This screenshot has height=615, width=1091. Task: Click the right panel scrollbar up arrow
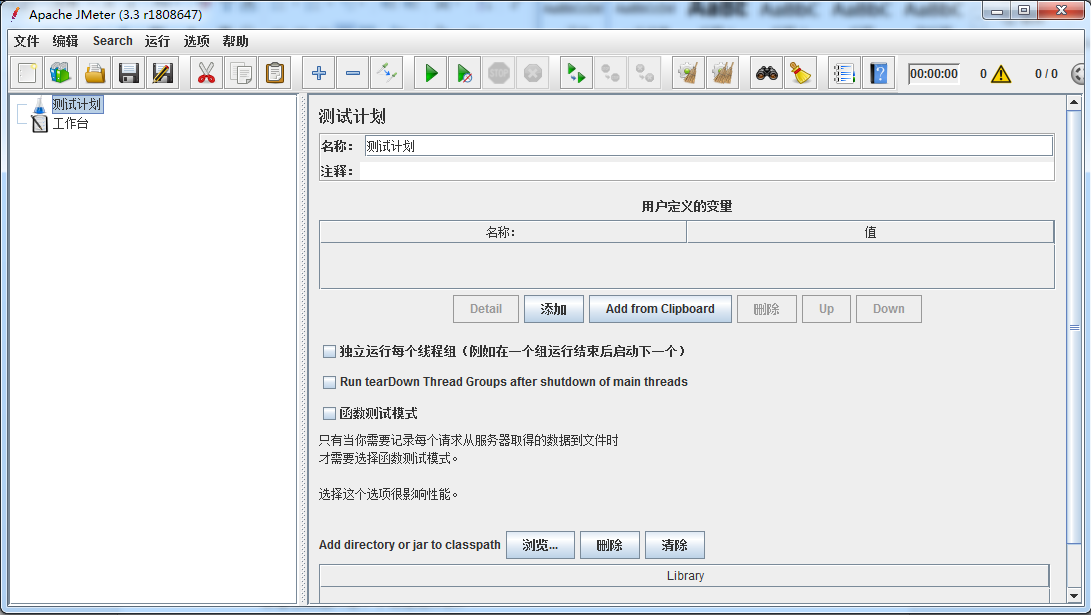point(1074,103)
